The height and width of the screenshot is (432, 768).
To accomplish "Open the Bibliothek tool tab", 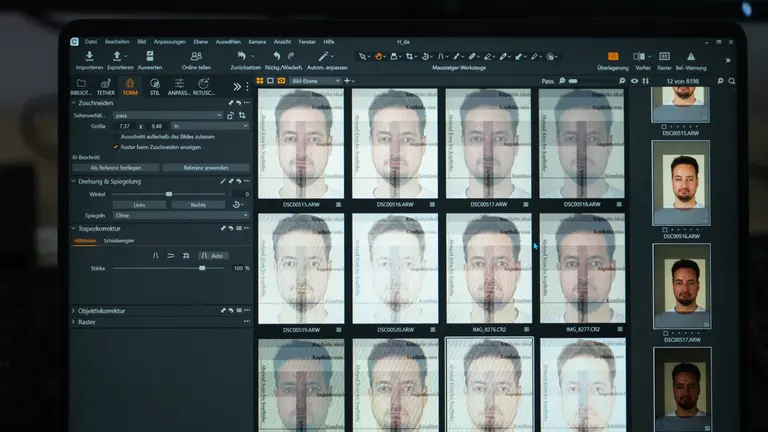I will click(81, 86).
